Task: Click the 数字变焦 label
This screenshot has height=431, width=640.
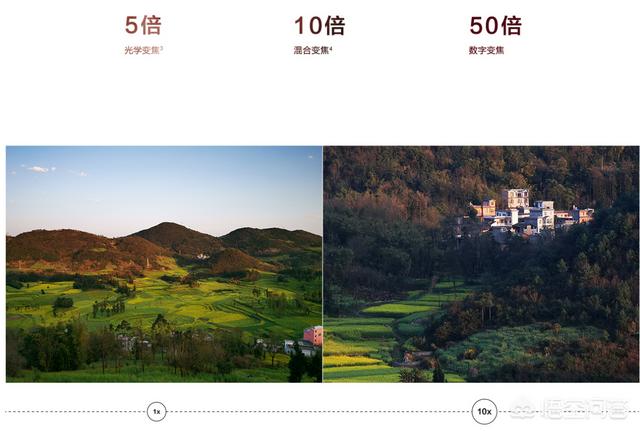Action: (x=486, y=51)
